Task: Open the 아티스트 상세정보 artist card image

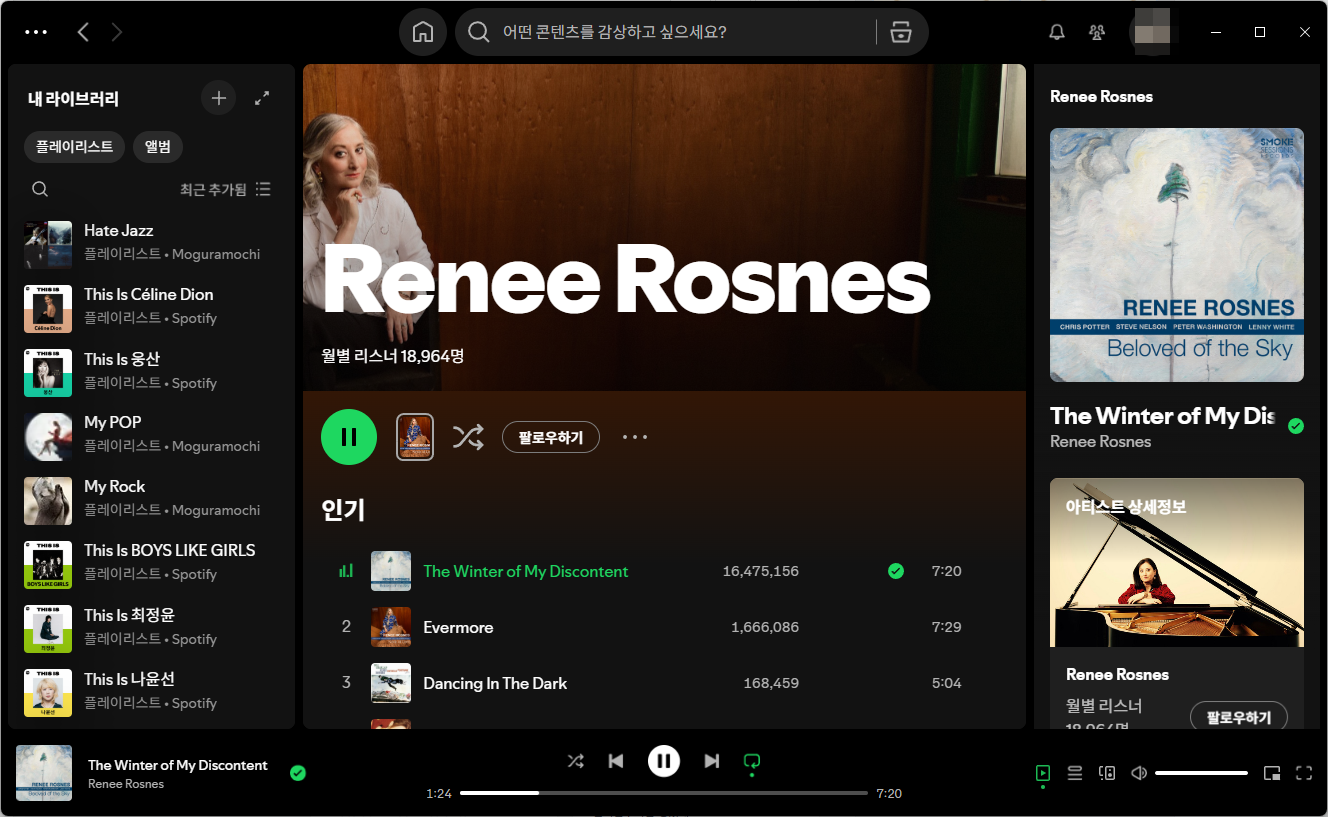Action: pyautogui.click(x=1177, y=562)
